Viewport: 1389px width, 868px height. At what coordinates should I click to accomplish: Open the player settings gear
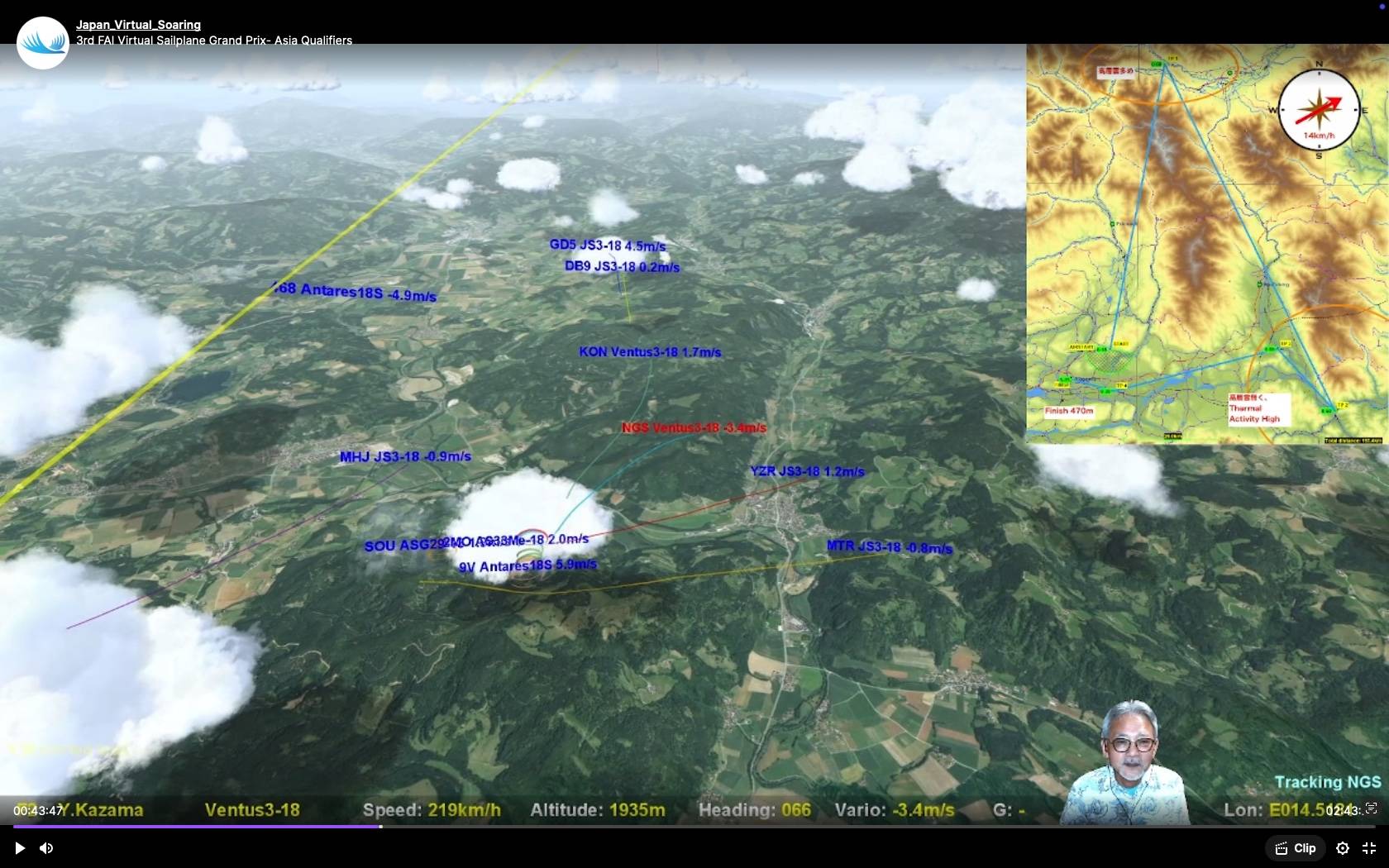pos(1343,848)
